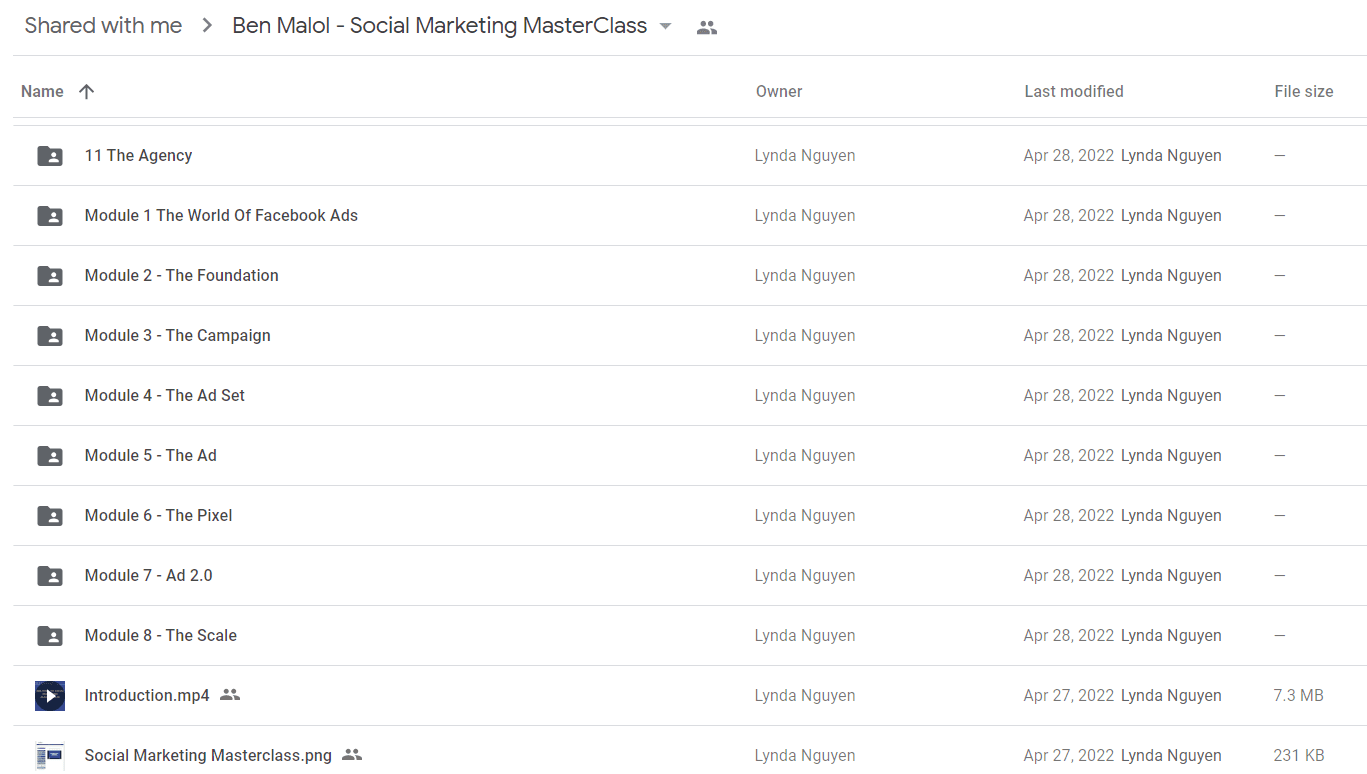The width and height of the screenshot is (1367, 774).
Task: Select the 11 The Agency folder name
Action: tap(138, 155)
